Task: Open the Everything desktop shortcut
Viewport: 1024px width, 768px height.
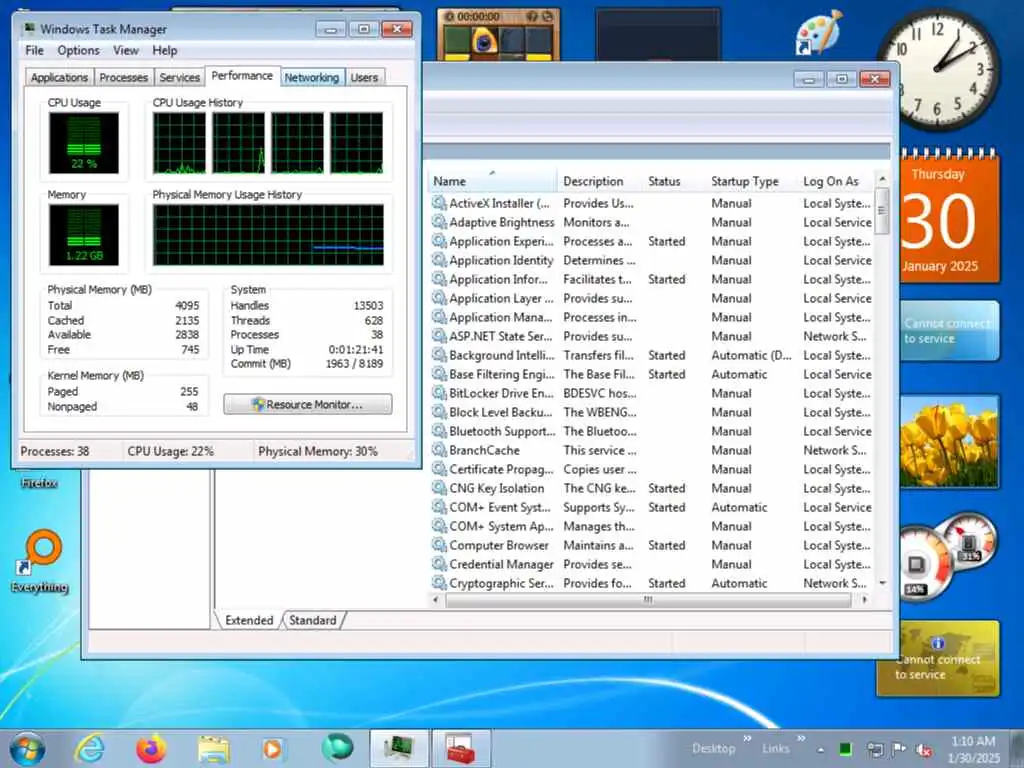Action: coord(39,562)
